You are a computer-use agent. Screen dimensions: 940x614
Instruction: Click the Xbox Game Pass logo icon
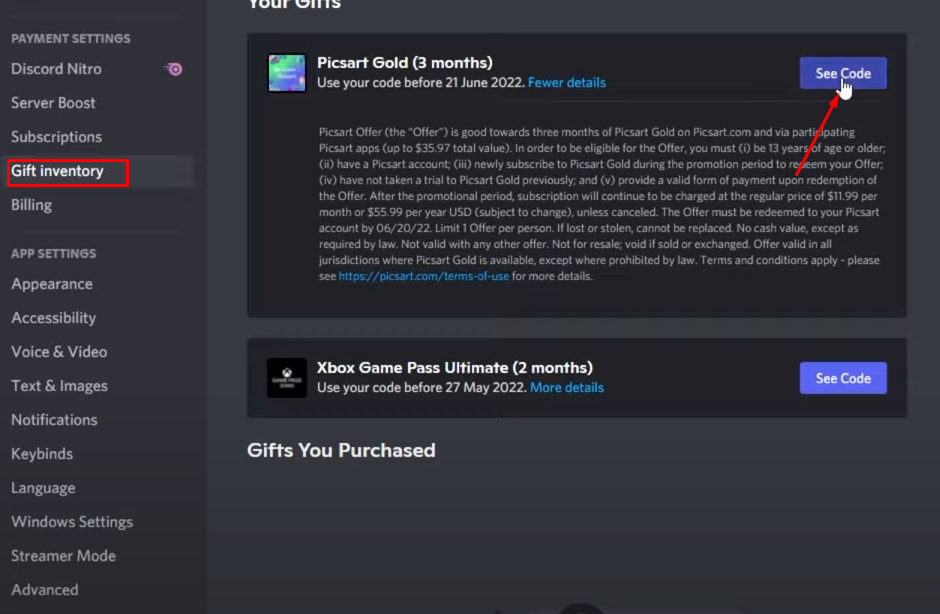[x=287, y=378]
